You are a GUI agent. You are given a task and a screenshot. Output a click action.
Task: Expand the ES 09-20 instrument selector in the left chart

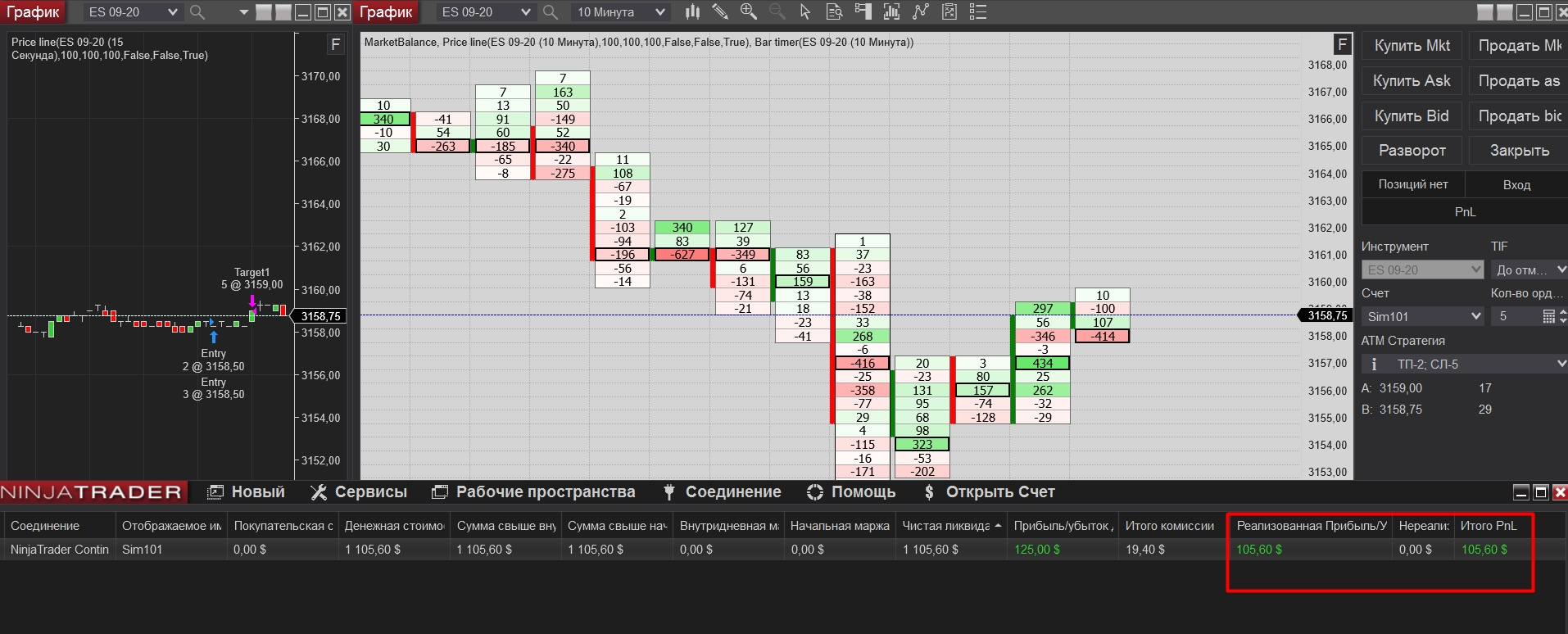coord(133,12)
